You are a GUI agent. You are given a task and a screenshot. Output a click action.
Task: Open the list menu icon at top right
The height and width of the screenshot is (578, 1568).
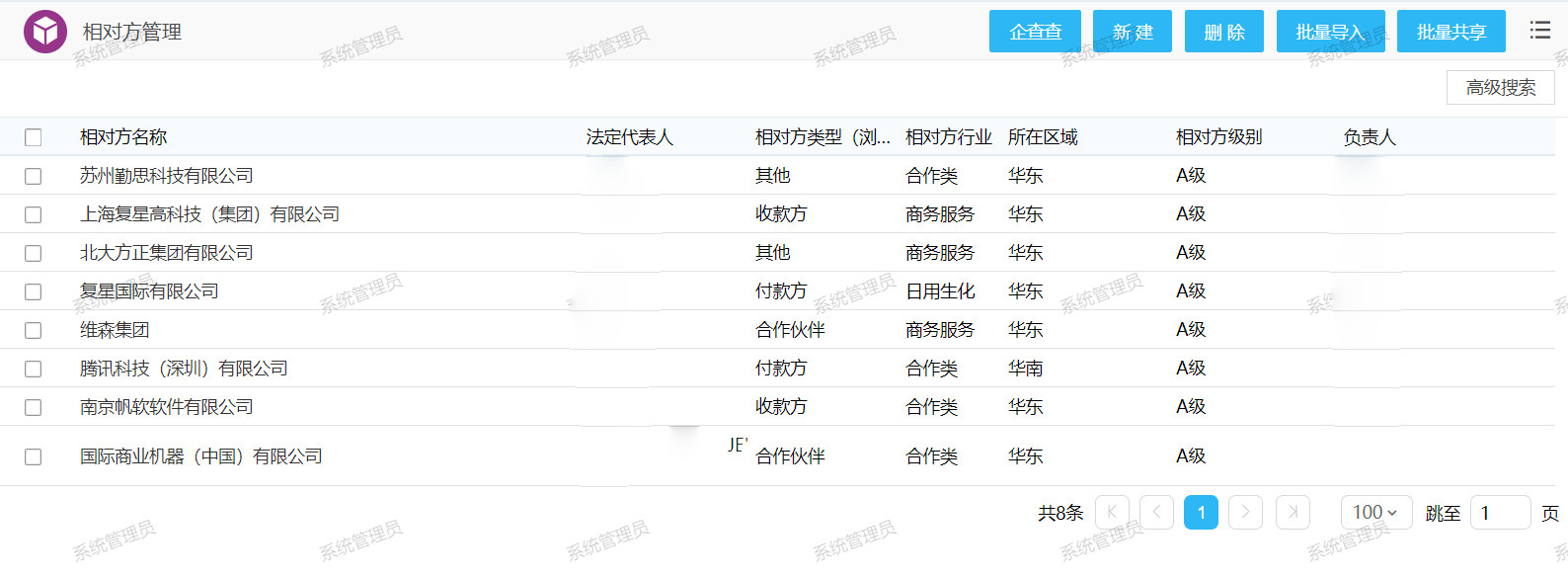coord(1539,31)
